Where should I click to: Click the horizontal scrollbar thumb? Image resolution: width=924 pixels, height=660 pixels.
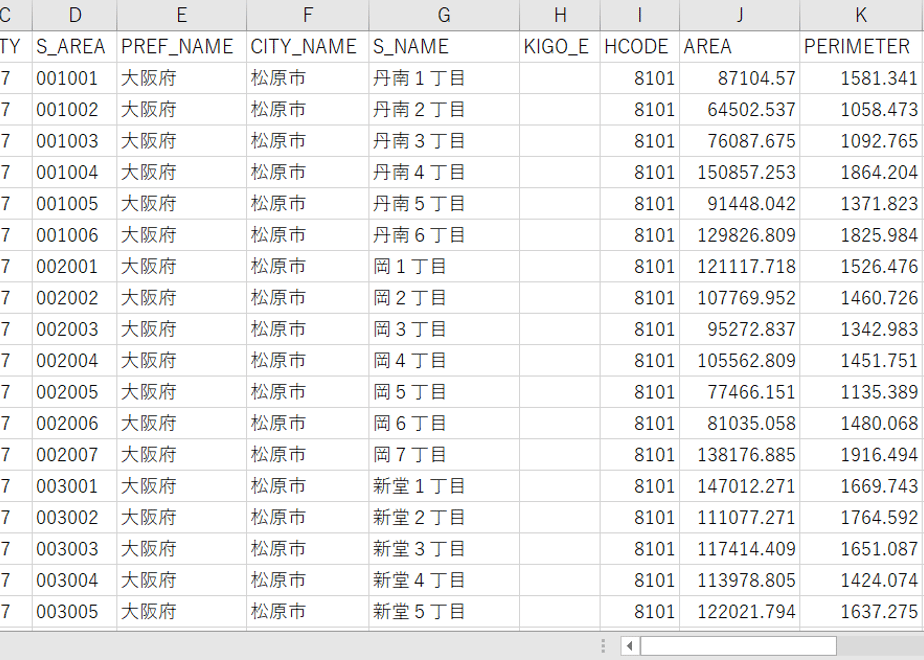(738, 646)
